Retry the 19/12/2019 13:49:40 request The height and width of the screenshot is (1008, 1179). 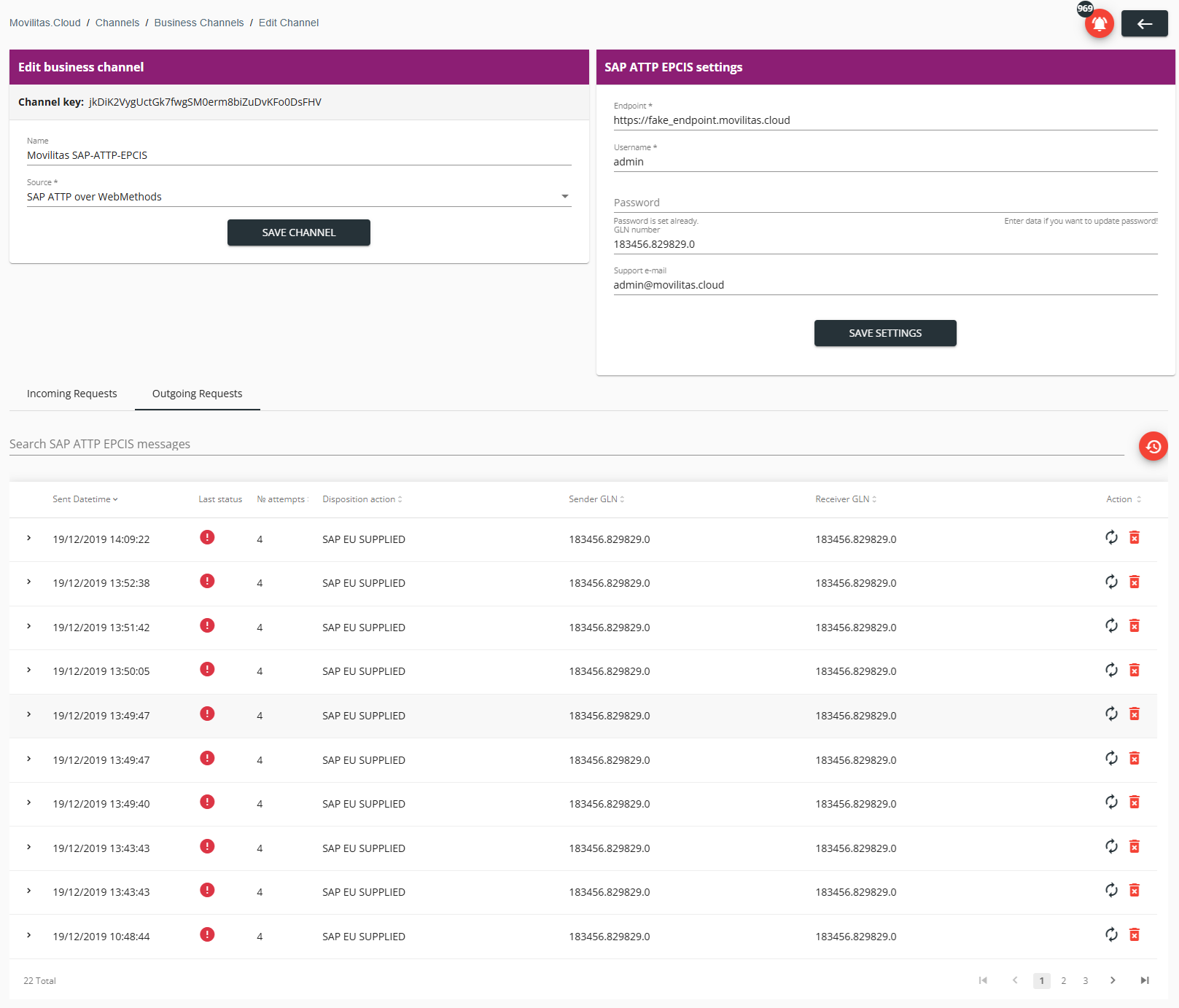[1111, 802]
